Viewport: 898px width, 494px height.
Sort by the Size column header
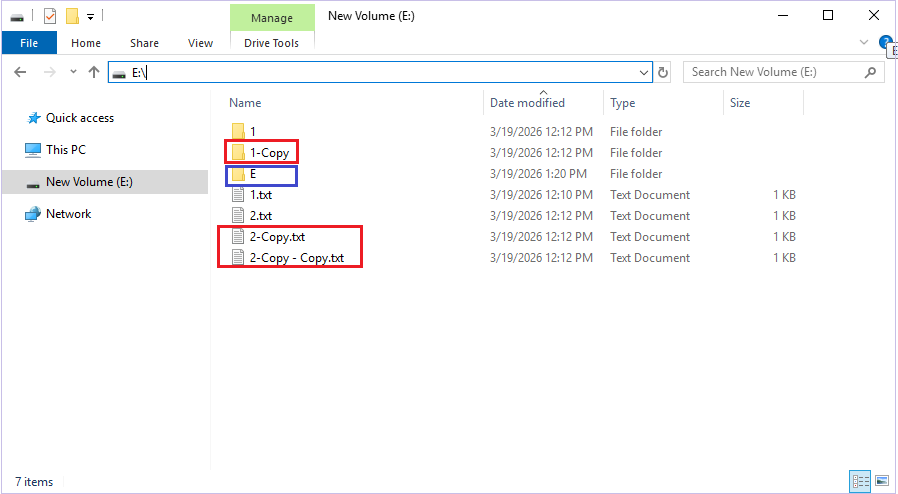pyautogui.click(x=740, y=103)
